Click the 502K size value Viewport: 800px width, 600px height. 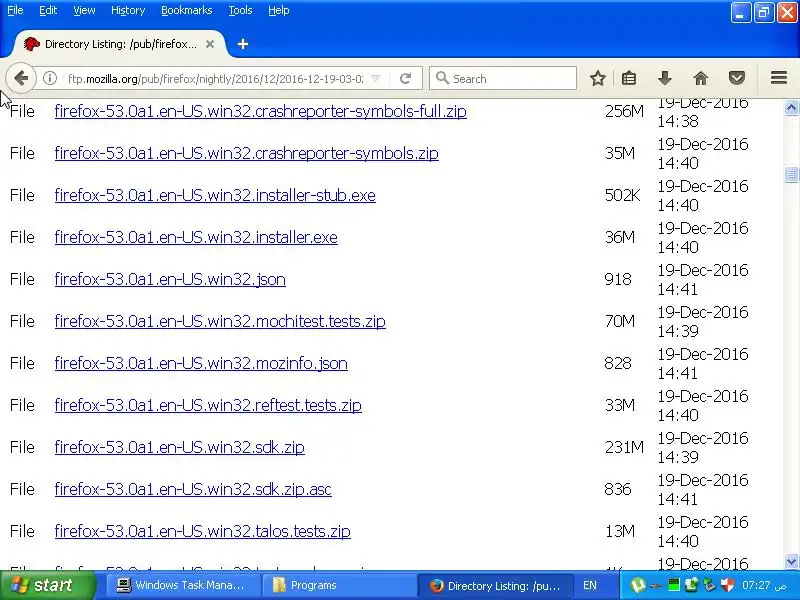tap(622, 195)
